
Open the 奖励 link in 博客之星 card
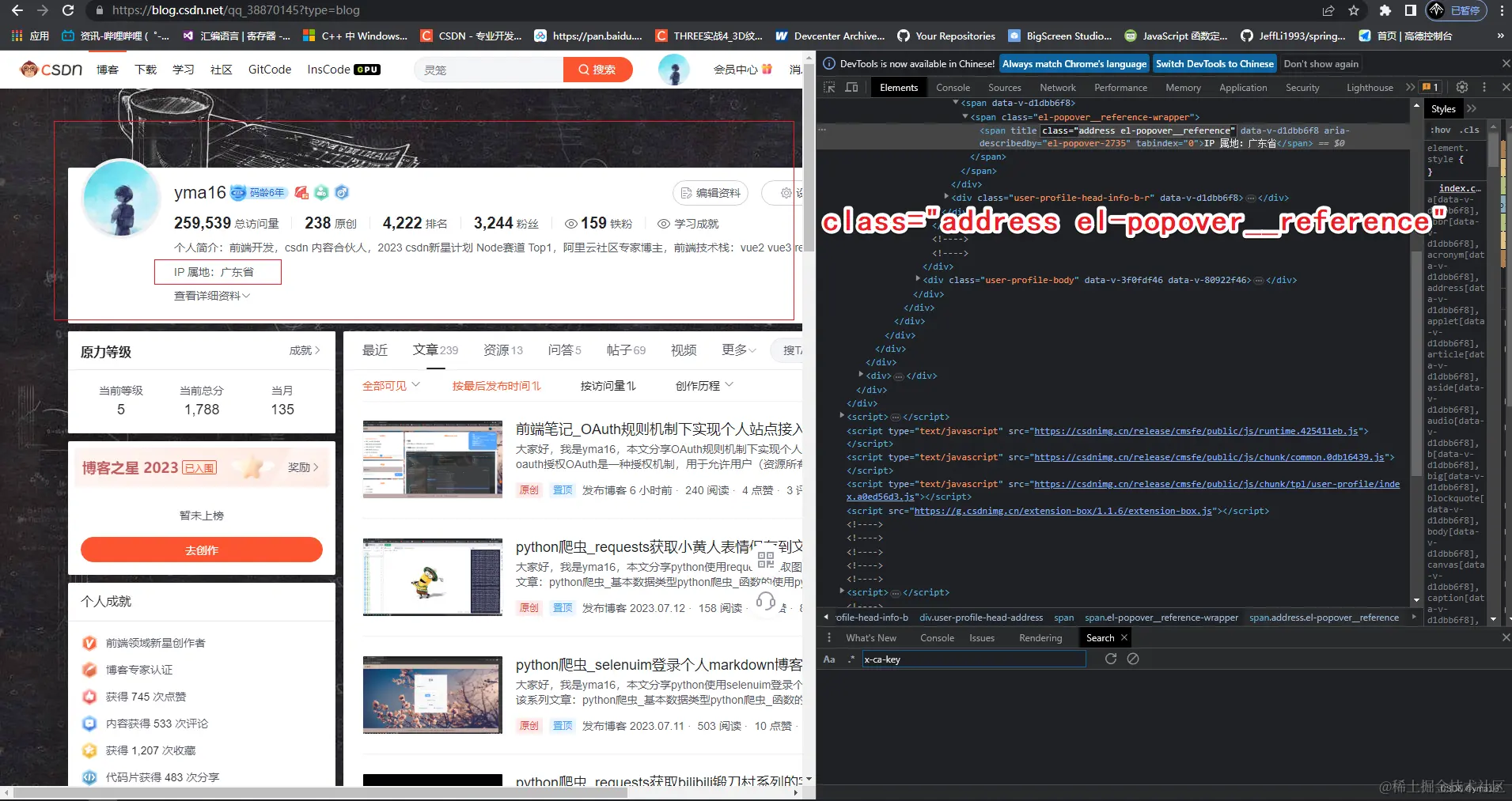[303, 467]
